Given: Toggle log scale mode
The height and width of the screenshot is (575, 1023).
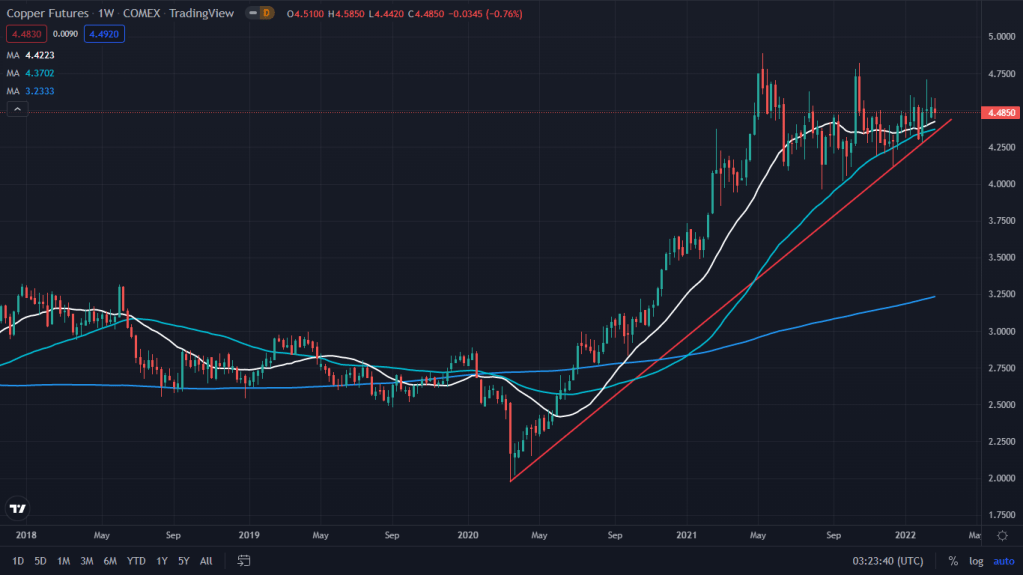Looking at the screenshot, I should click(x=977, y=561).
